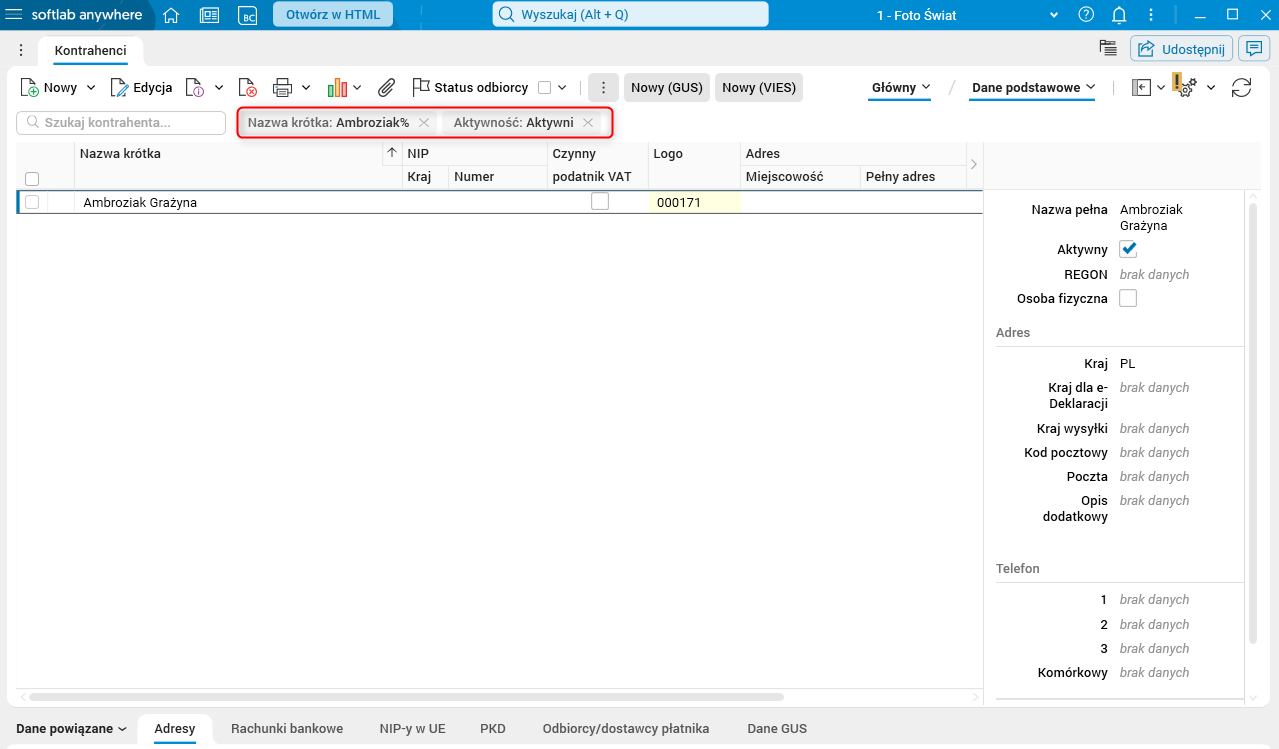This screenshot has width=1279, height=749.
Task: Open the Dane GUS tab
Action: pyautogui.click(x=777, y=729)
